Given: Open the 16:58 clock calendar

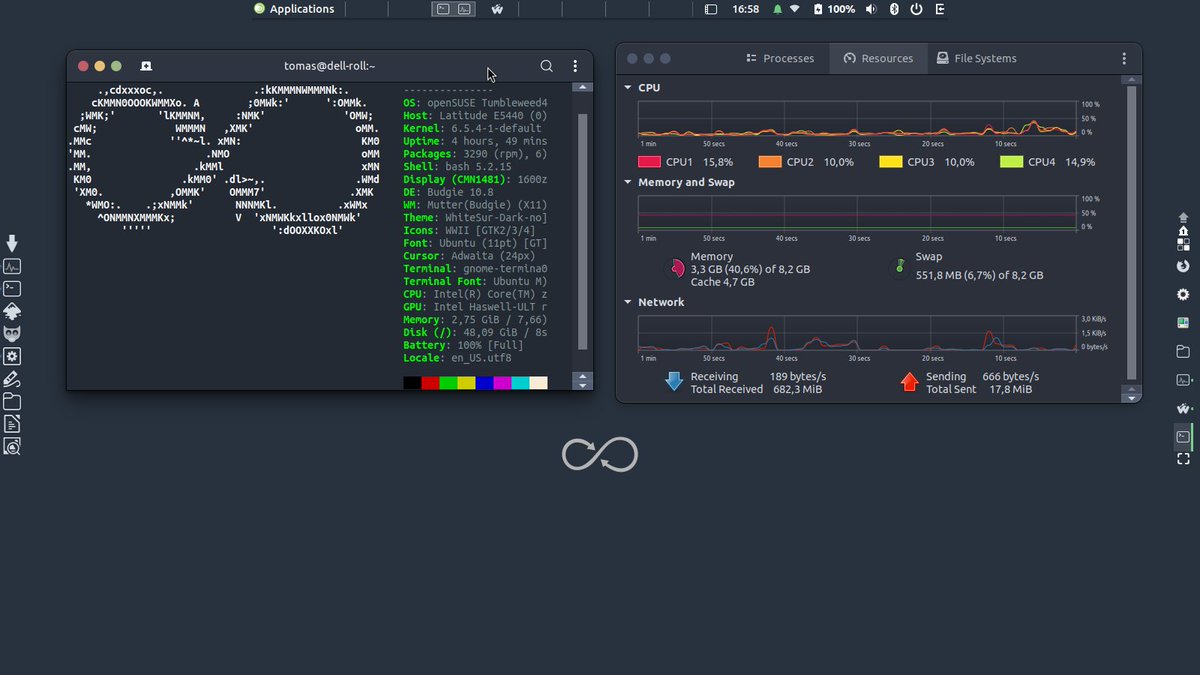Looking at the screenshot, I should click(x=746, y=9).
